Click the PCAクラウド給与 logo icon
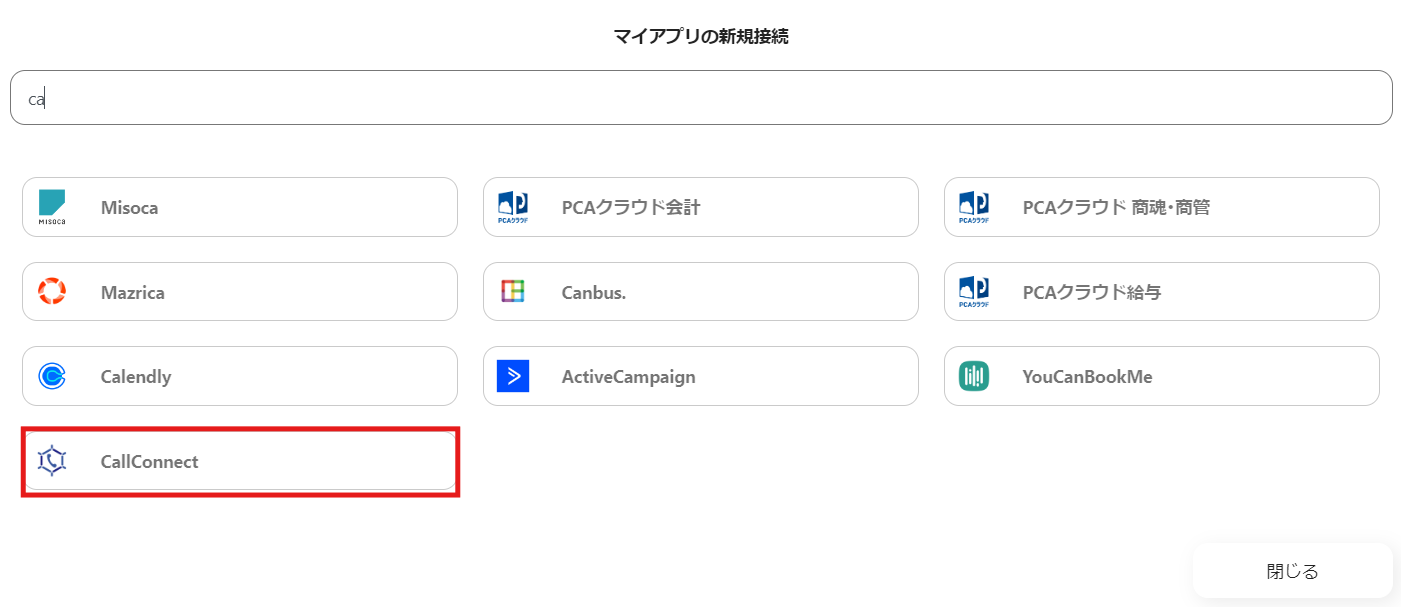Screen dimensions: 1401x607 (x=974, y=292)
